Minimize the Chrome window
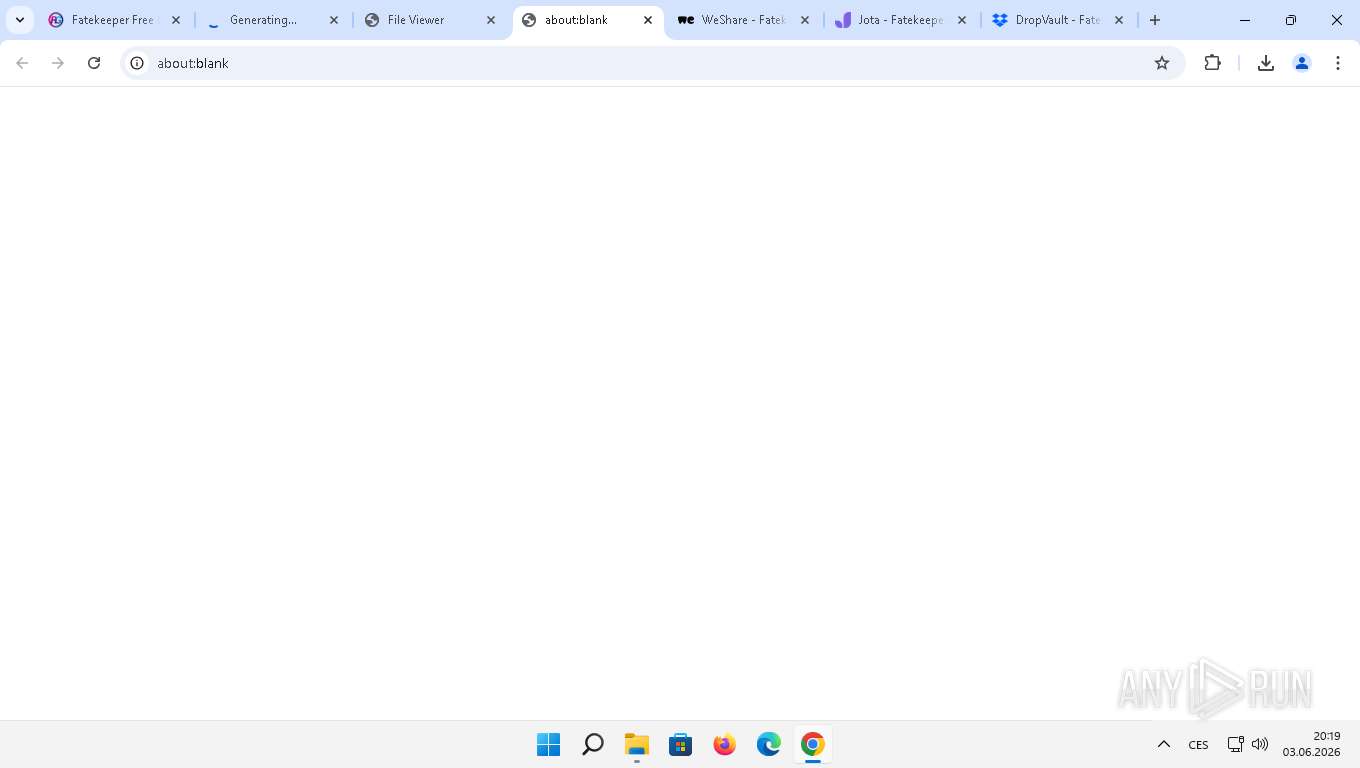The width and height of the screenshot is (1360, 768). coord(1245,20)
